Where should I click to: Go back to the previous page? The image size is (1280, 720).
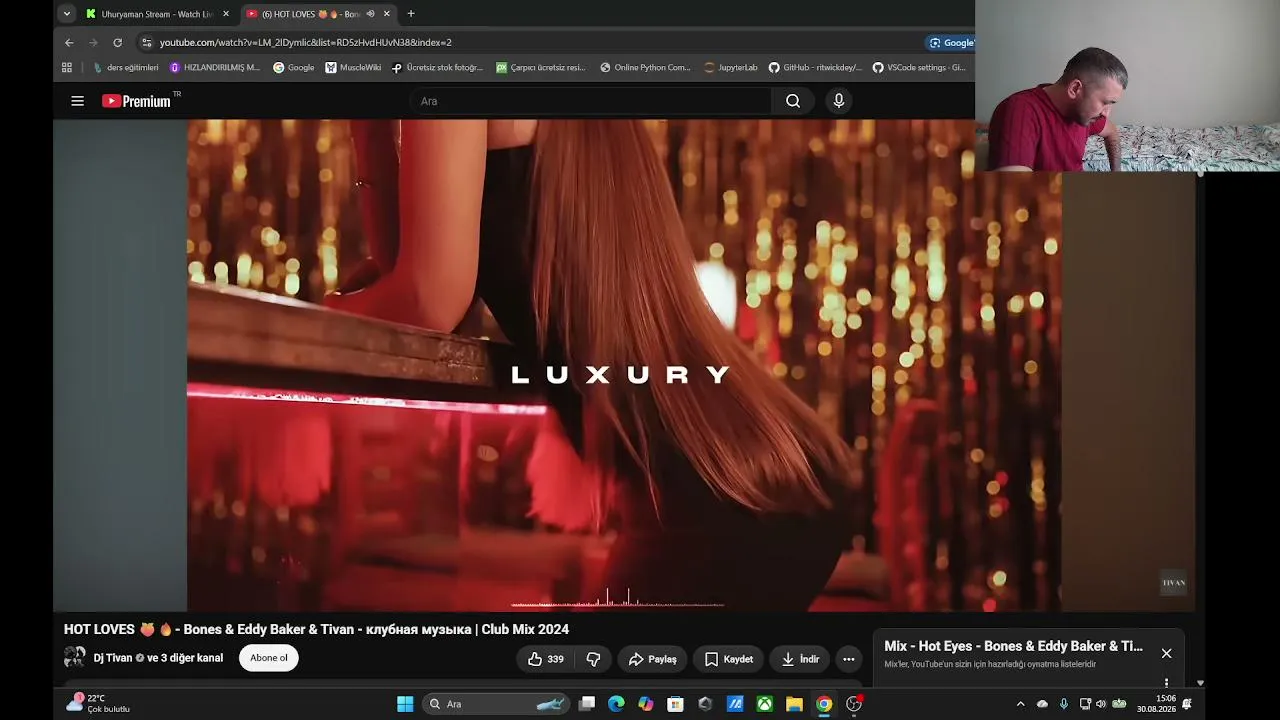coord(69,43)
